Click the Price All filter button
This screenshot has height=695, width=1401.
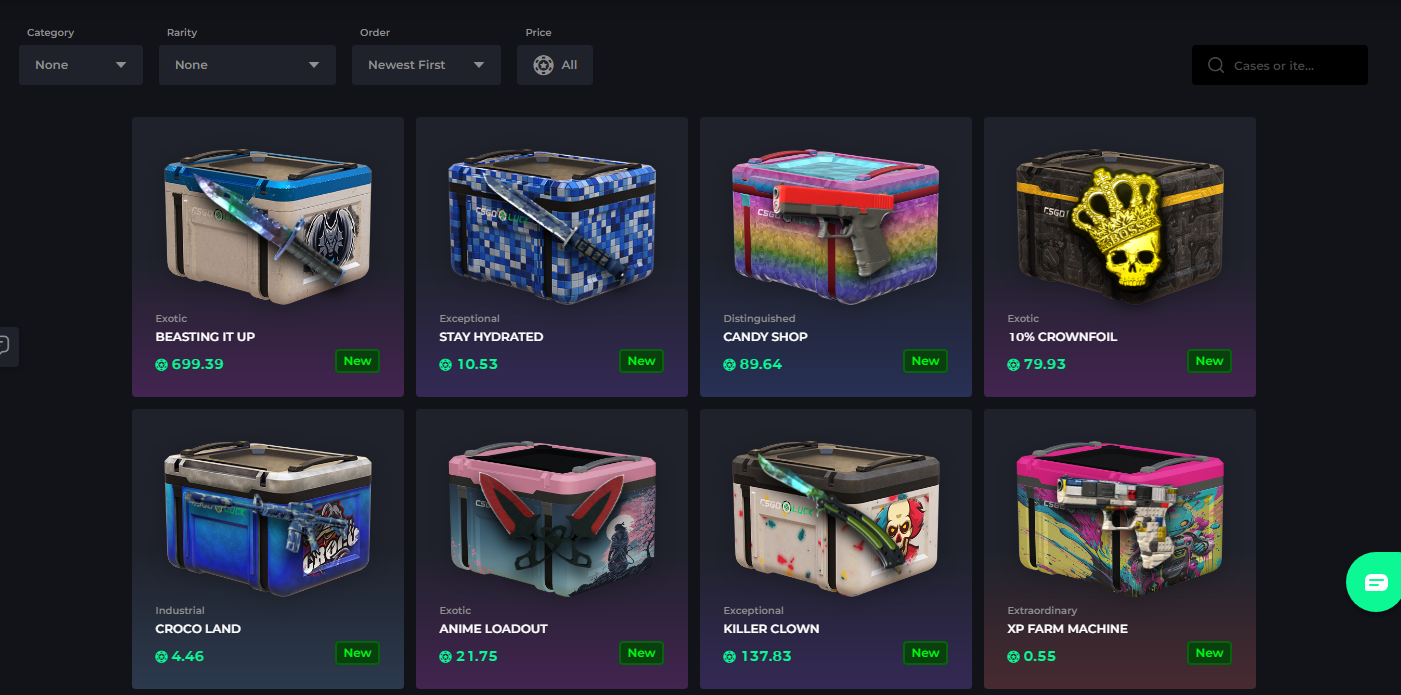click(x=555, y=65)
